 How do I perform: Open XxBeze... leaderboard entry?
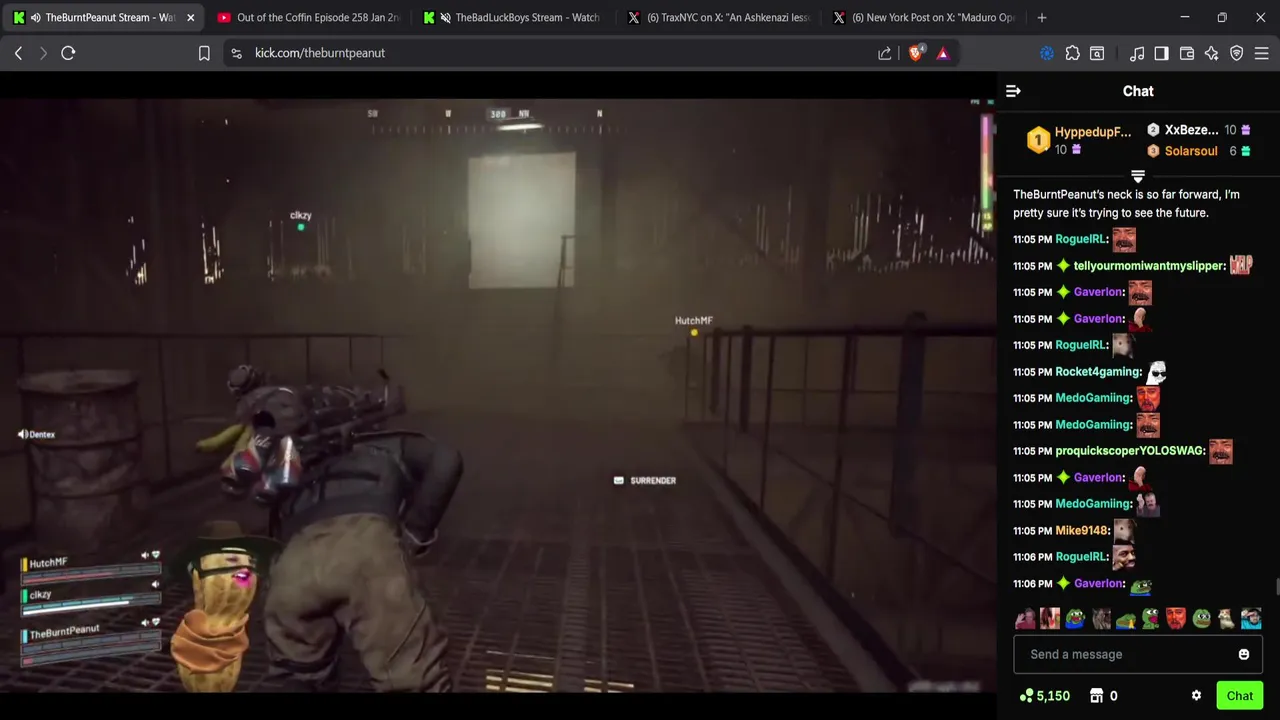1191,130
